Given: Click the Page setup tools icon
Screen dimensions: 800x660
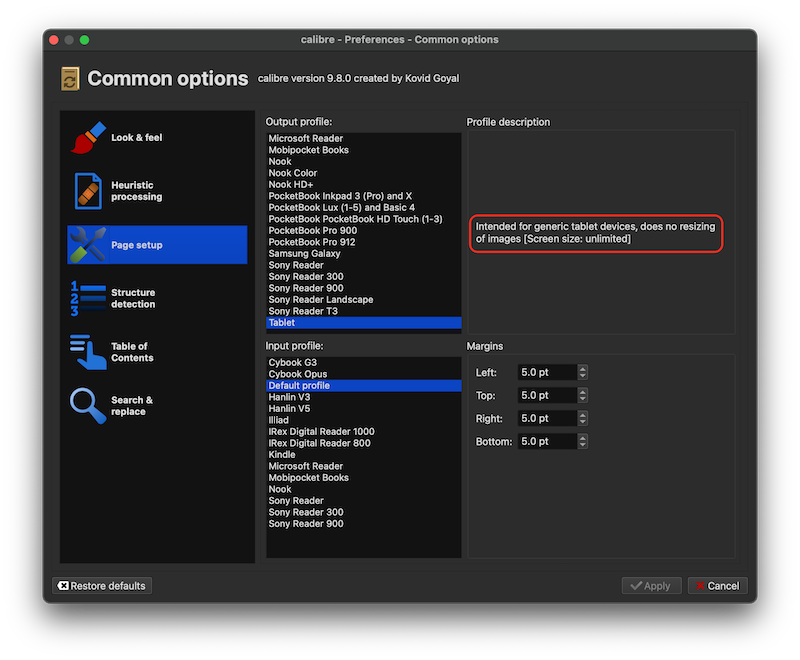Looking at the screenshot, I should click(88, 245).
